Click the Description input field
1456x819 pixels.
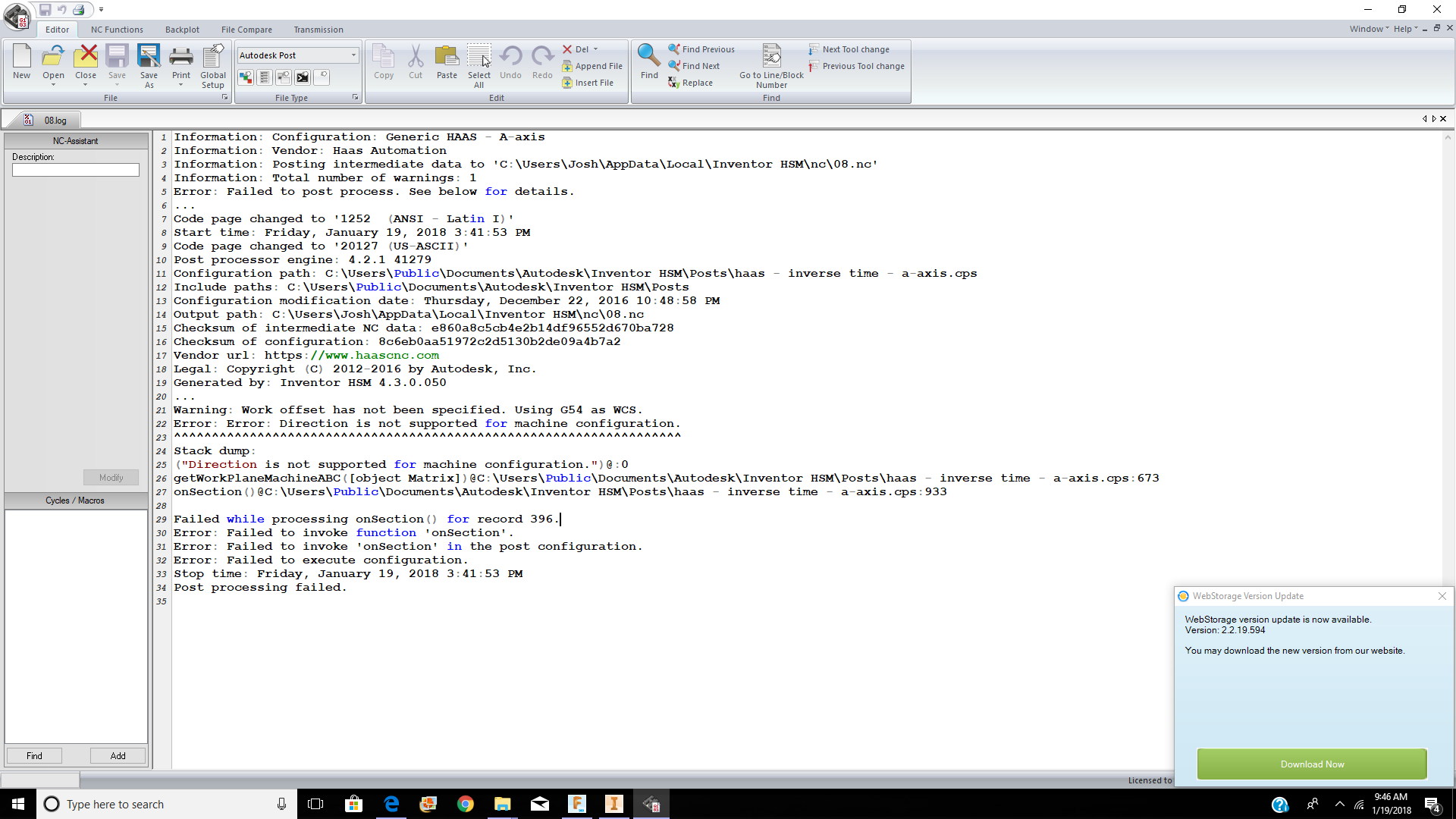(76, 170)
